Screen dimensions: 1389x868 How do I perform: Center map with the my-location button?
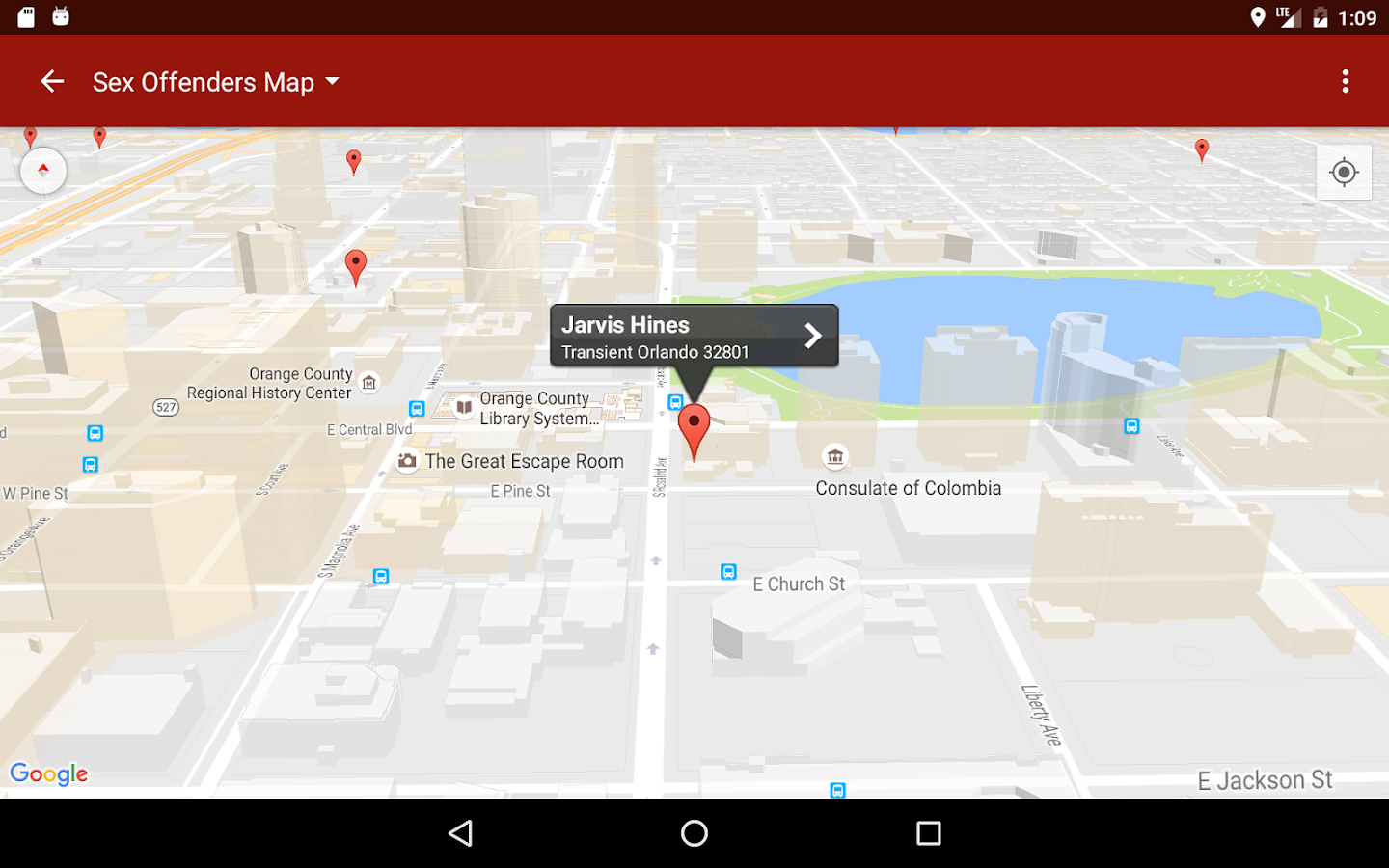click(1344, 173)
